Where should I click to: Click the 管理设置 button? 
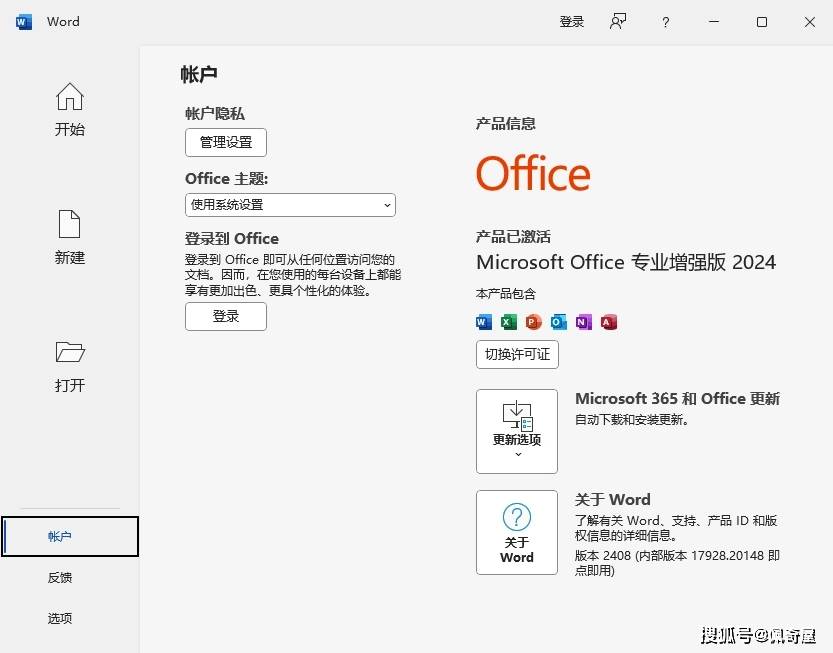pos(226,142)
